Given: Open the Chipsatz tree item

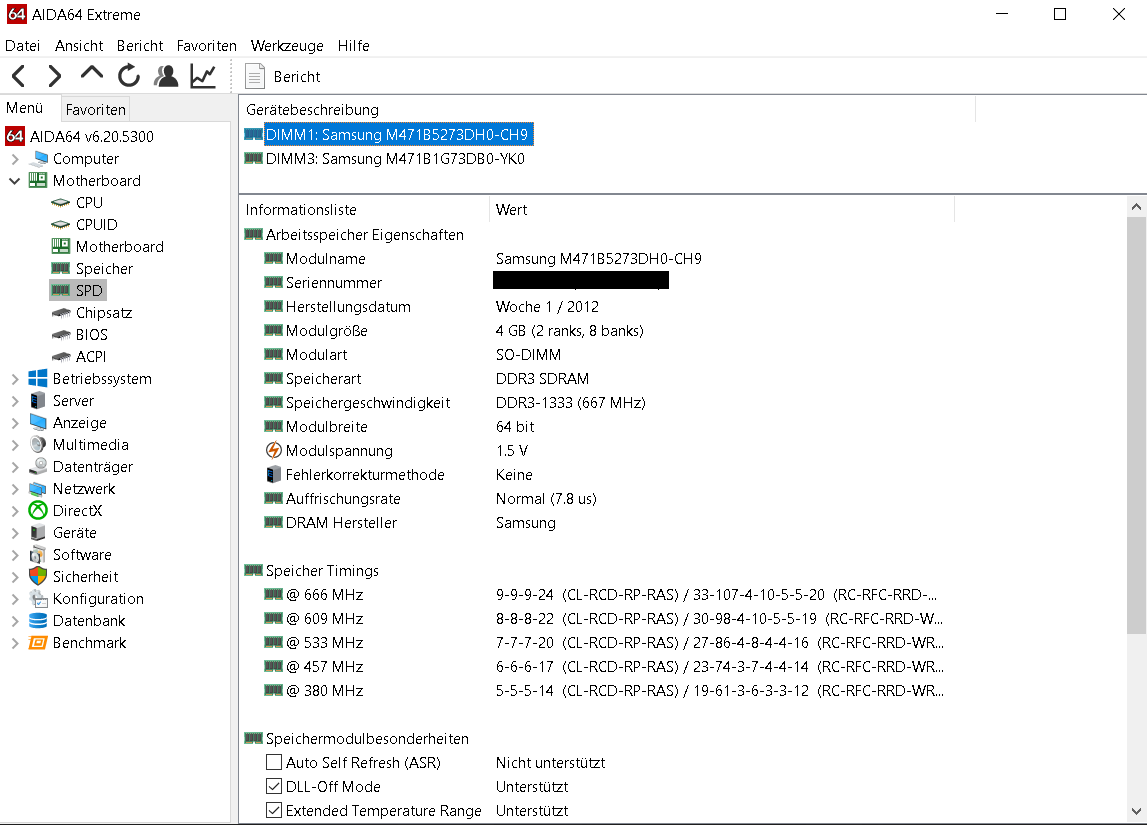Looking at the screenshot, I should [91, 312].
